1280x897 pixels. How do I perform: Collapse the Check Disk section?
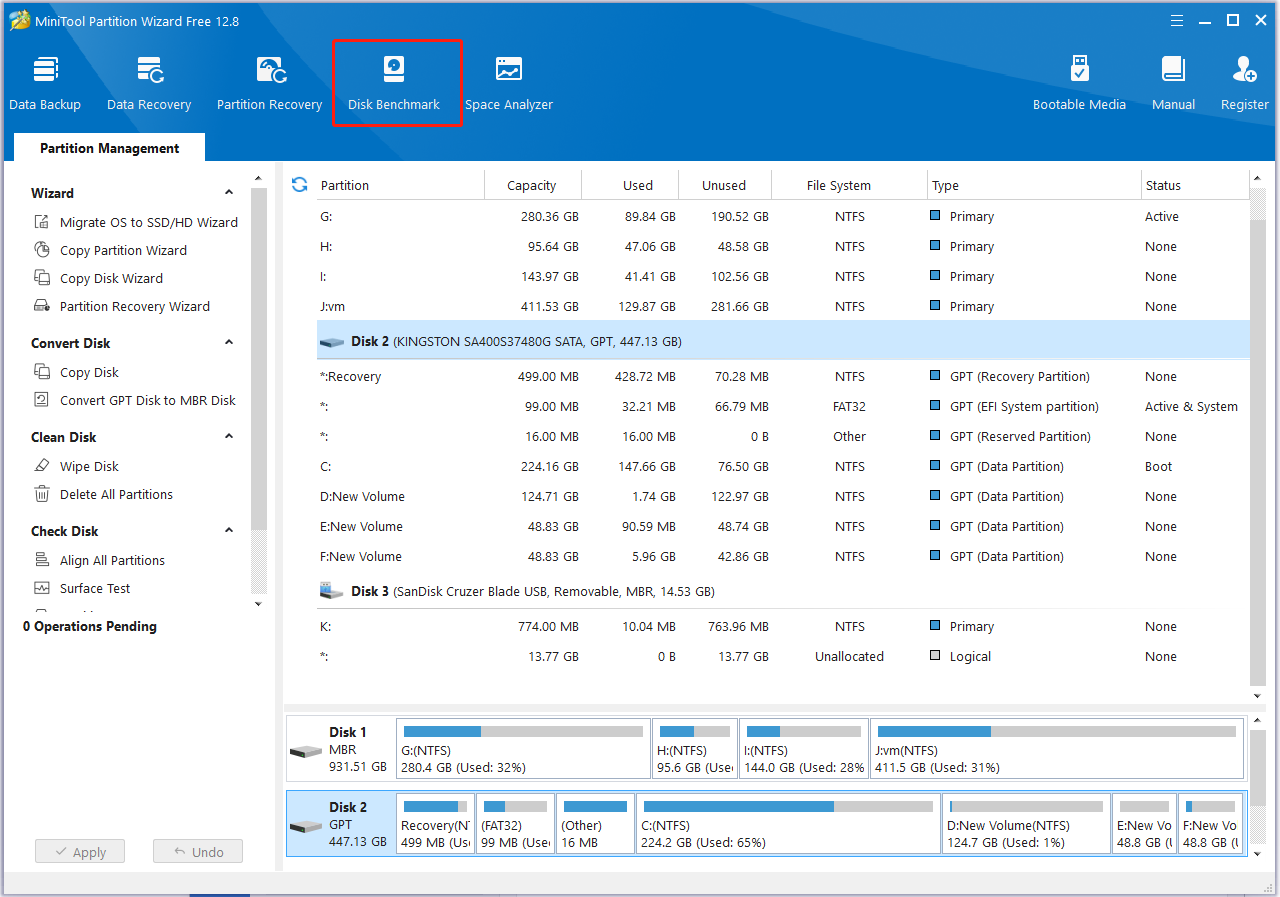[229, 530]
